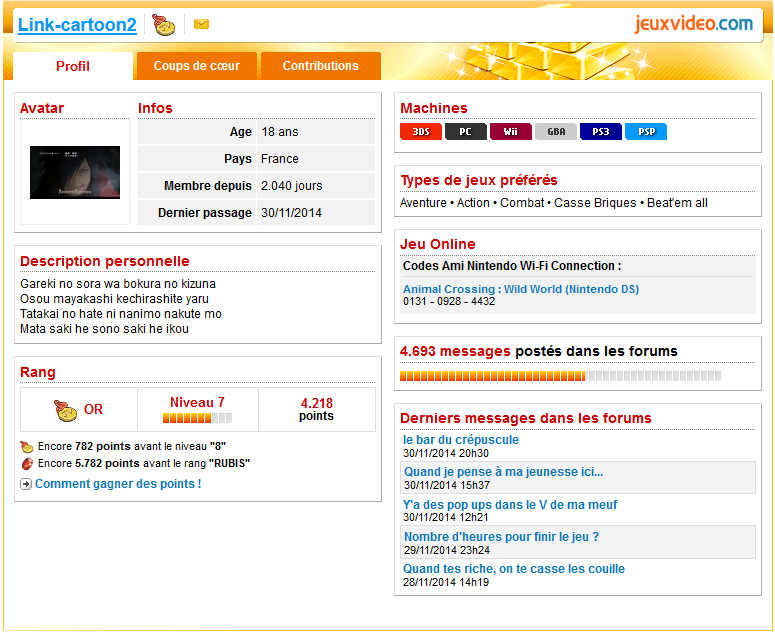Select the GBA machine badge
This screenshot has width=775, height=632.
tap(556, 132)
